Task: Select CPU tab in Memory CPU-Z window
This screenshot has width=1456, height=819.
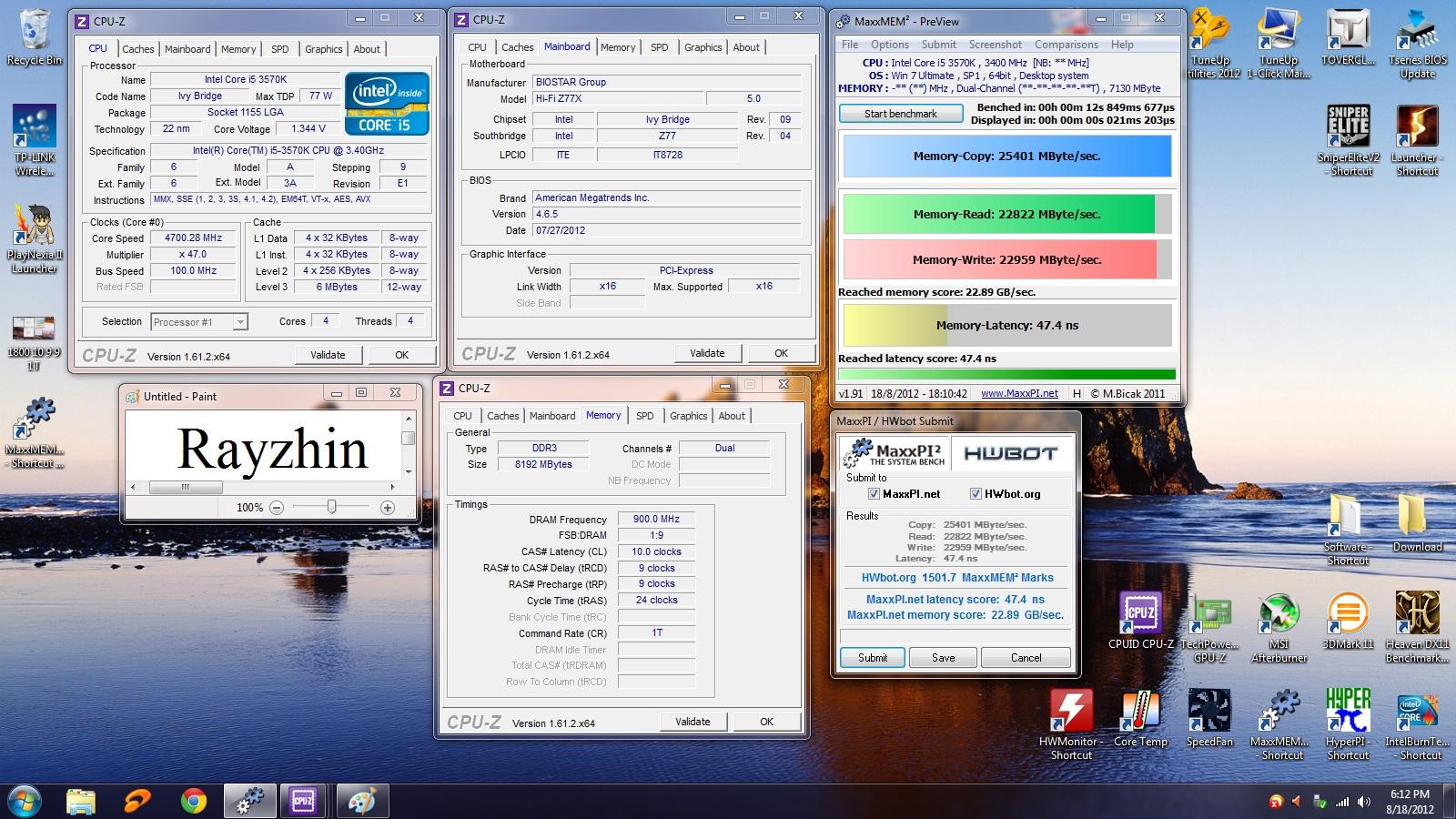Action: pyautogui.click(x=463, y=416)
